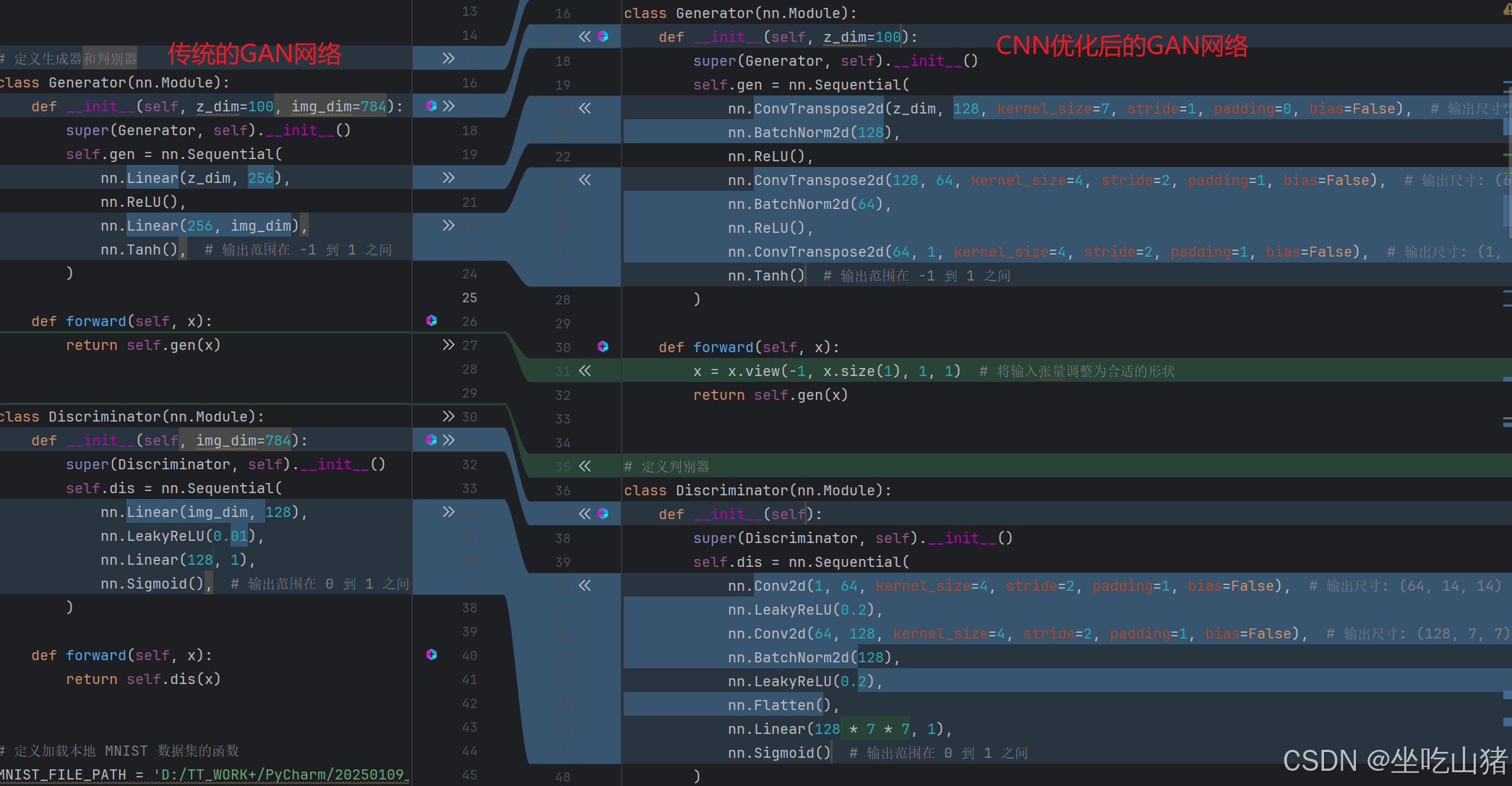Click right pane 'super(Generator, self).__init__()' line

click(x=836, y=61)
